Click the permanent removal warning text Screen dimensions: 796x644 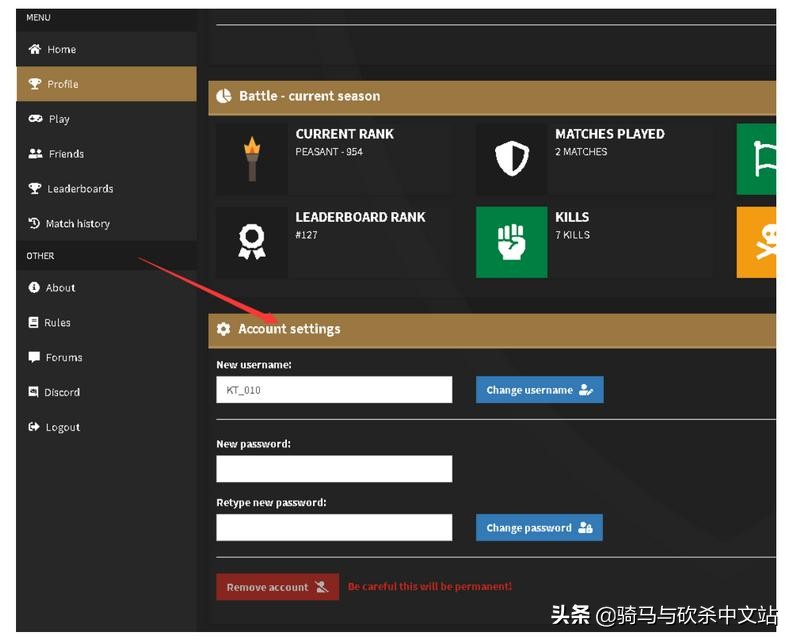(x=430, y=587)
